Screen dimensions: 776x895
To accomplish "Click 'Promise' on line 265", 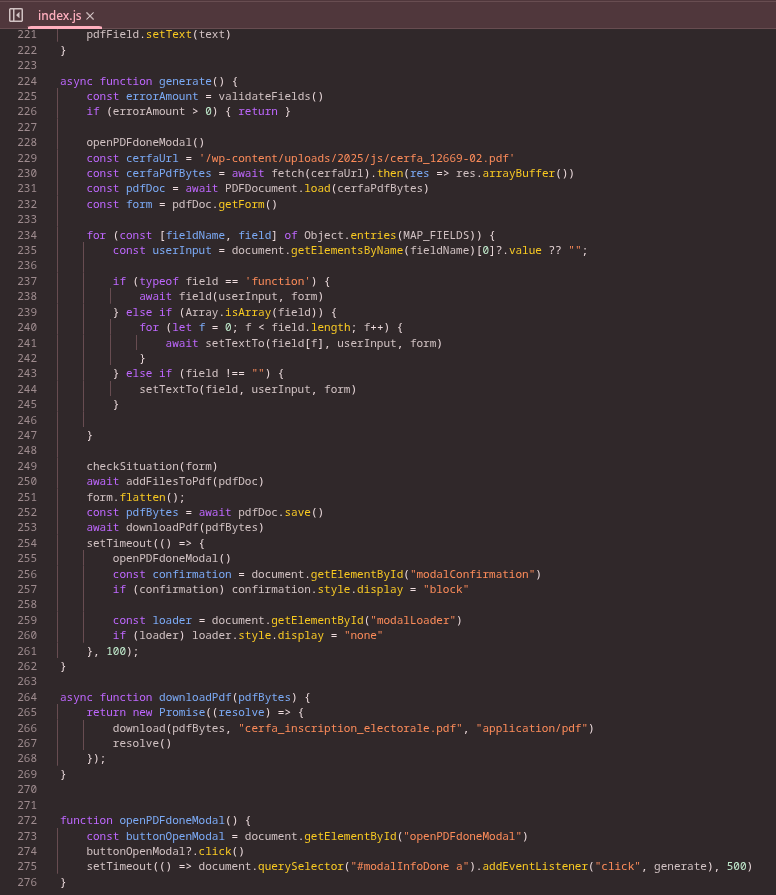I will coord(182,712).
